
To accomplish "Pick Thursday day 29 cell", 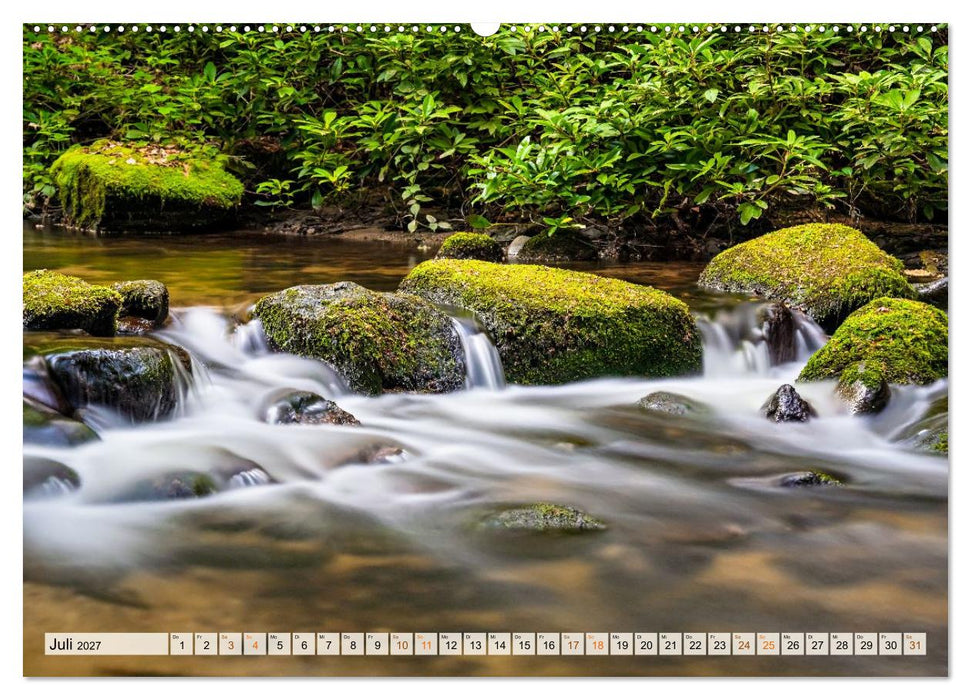I will [x=866, y=644].
